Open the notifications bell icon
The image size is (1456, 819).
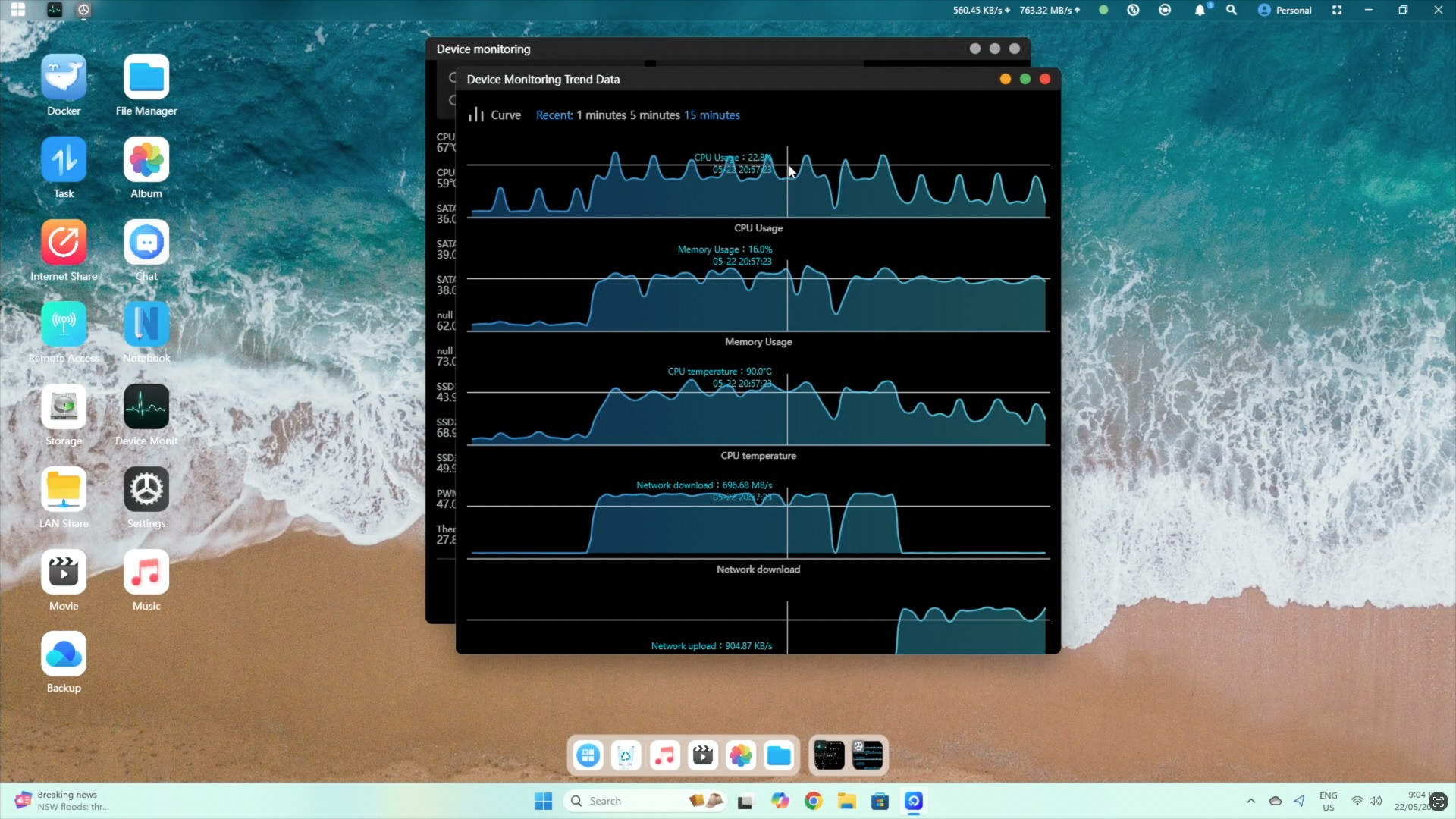tap(1199, 11)
